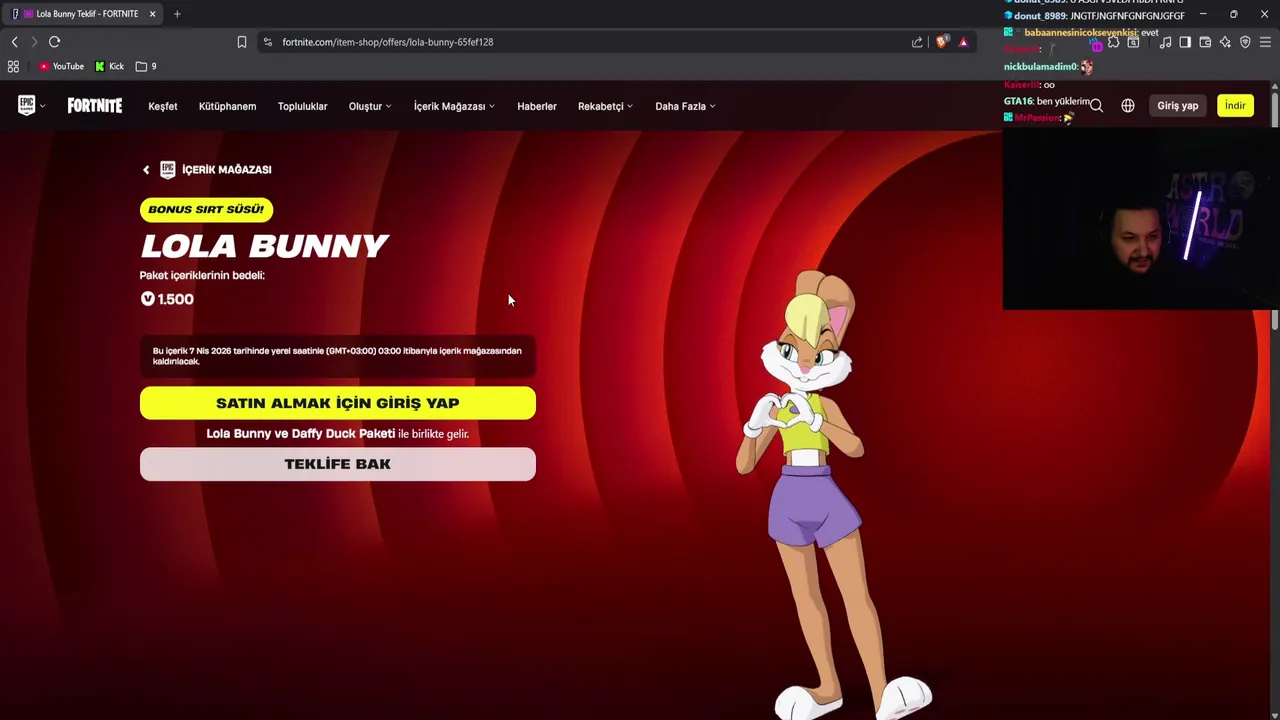Expand the İçerik Mağazası navigation dropdown
The width and height of the screenshot is (1280, 720).
[x=454, y=106]
